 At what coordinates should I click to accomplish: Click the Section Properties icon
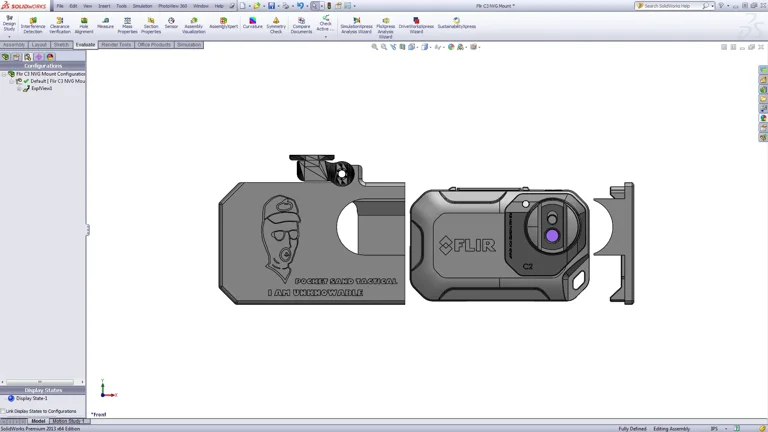click(151, 24)
